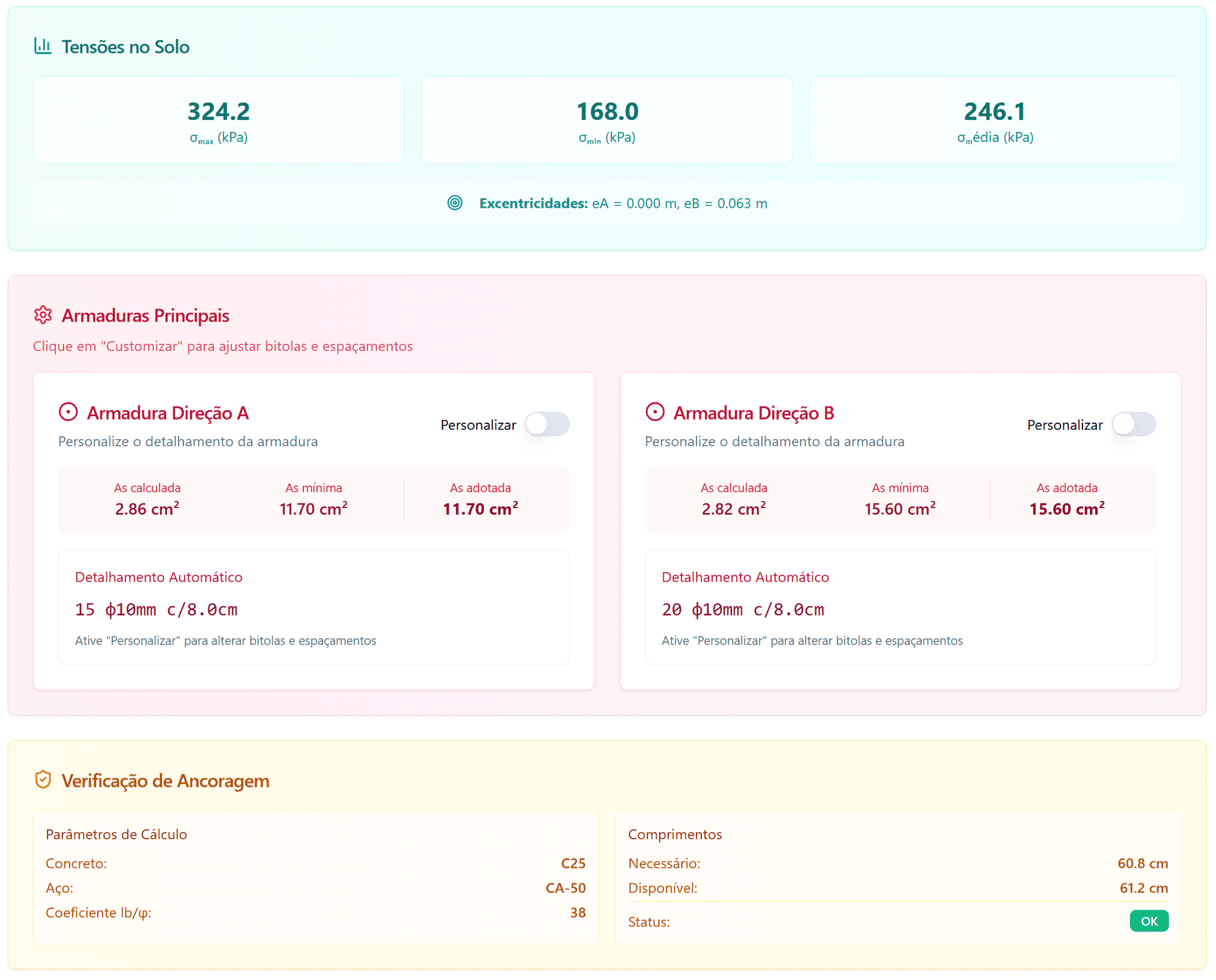This screenshot has width=1216, height=980.
Task: Click the As adotada 11.70 cm² value
Action: (x=480, y=509)
